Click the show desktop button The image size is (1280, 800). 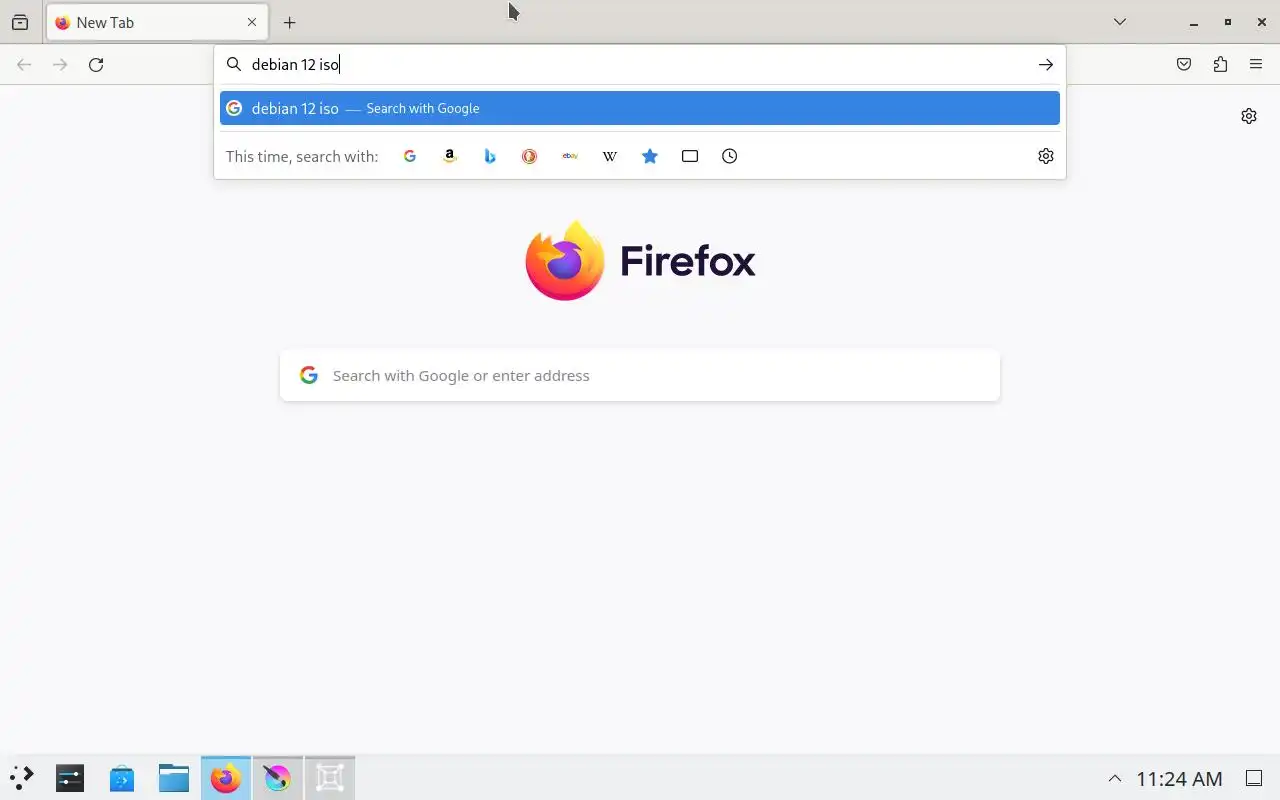pyautogui.click(x=1254, y=778)
